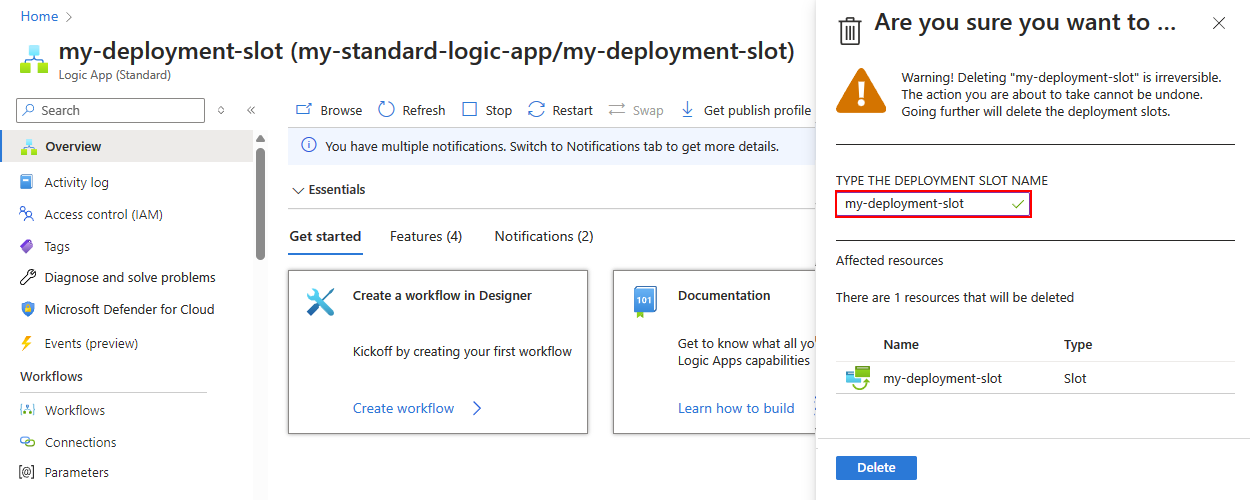Click the Create workflow link
Viewport: 1250px width, 500px height.
(x=403, y=408)
